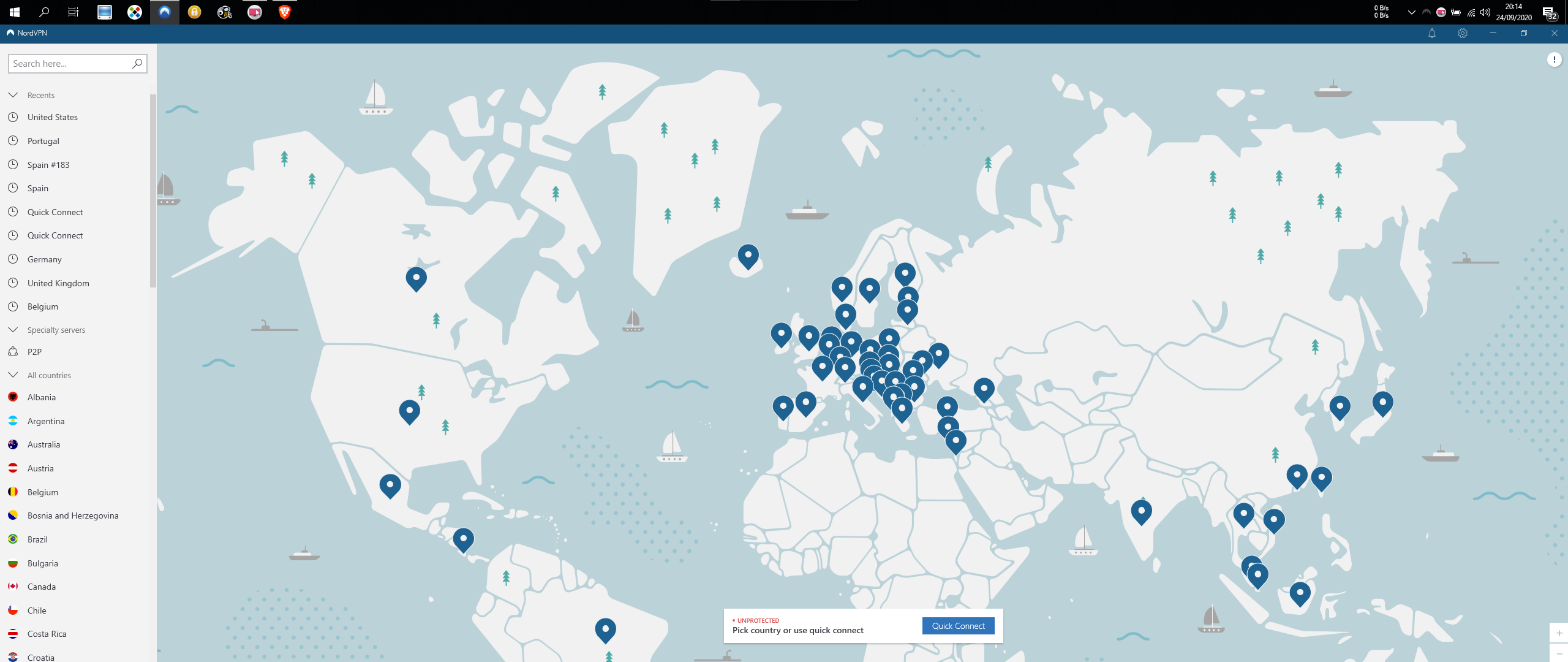Open the NordVPN settings gear
This screenshot has width=1568, height=662.
coord(1462,34)
